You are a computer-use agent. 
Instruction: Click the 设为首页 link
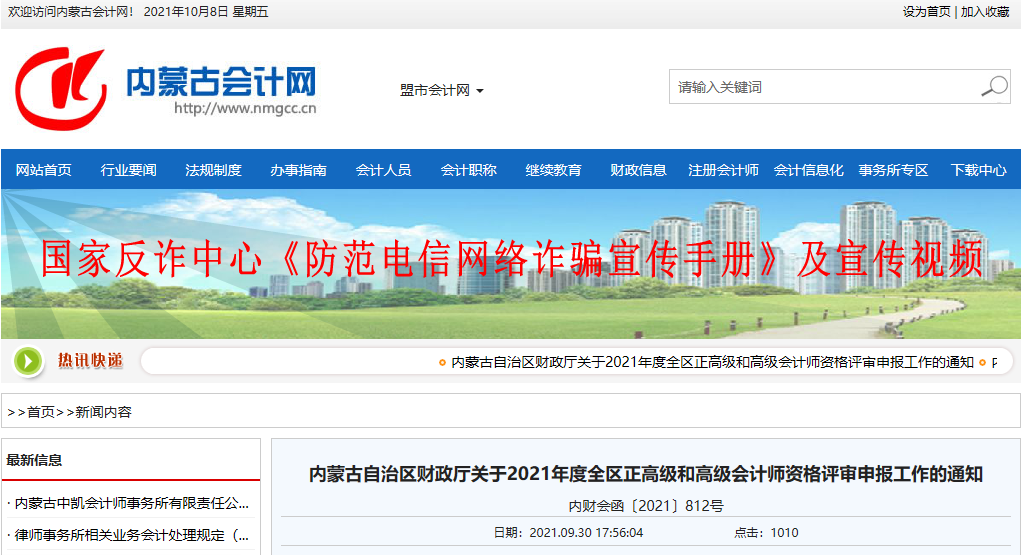[926, 12]
